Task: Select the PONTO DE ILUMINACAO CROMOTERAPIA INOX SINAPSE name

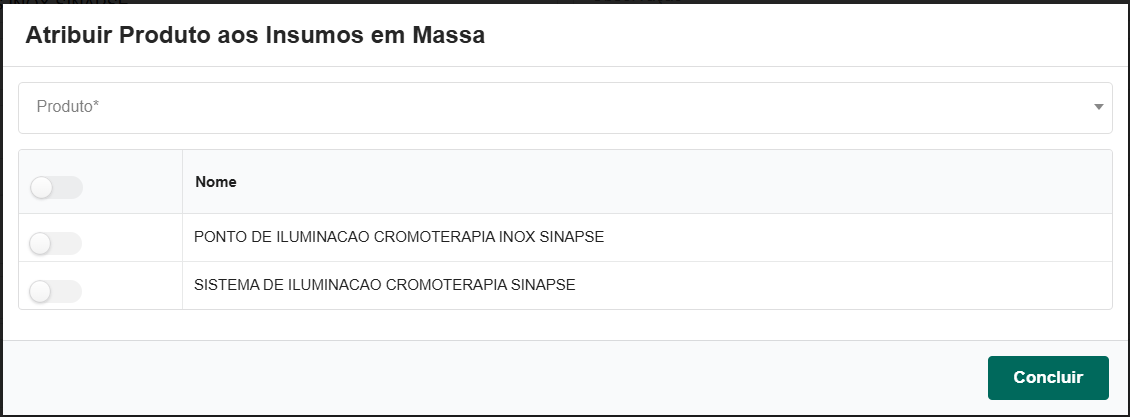Action: [399, 237]
